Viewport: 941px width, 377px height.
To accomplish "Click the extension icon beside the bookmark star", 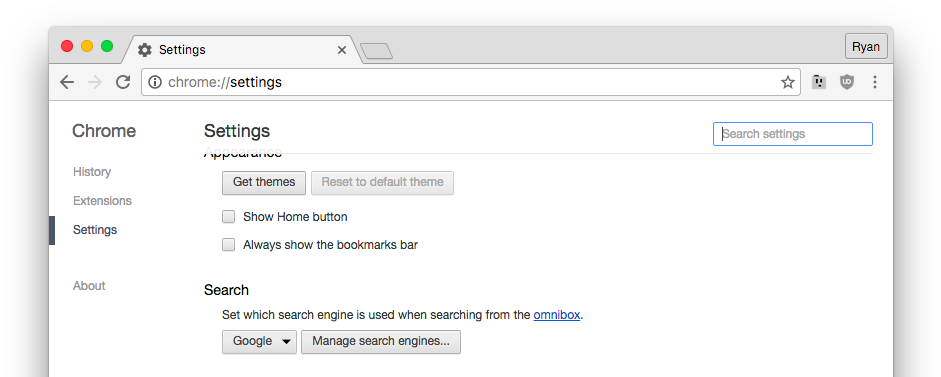I will click(x=819, y=82).
